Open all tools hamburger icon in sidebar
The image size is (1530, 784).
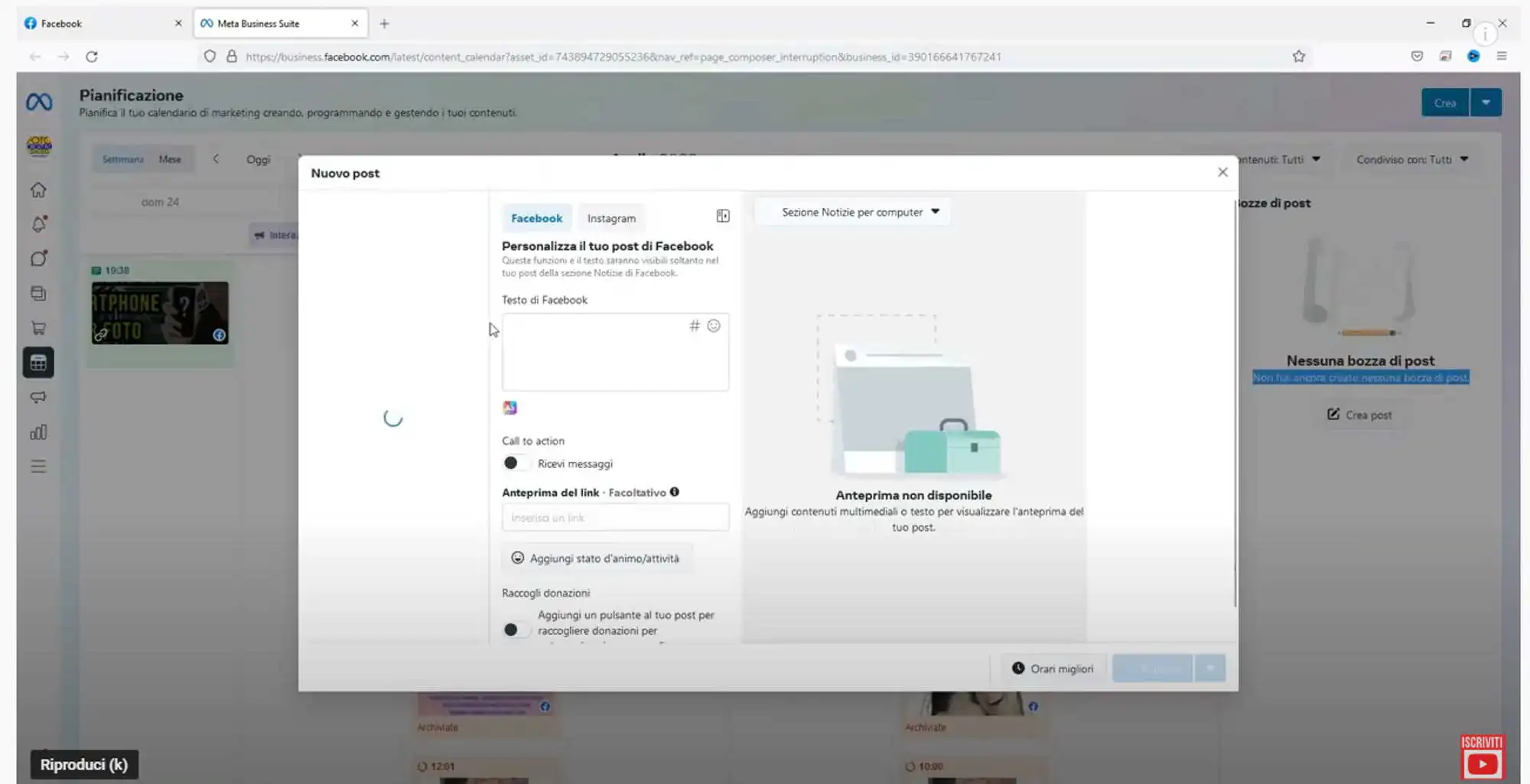(x=38, y=467)
